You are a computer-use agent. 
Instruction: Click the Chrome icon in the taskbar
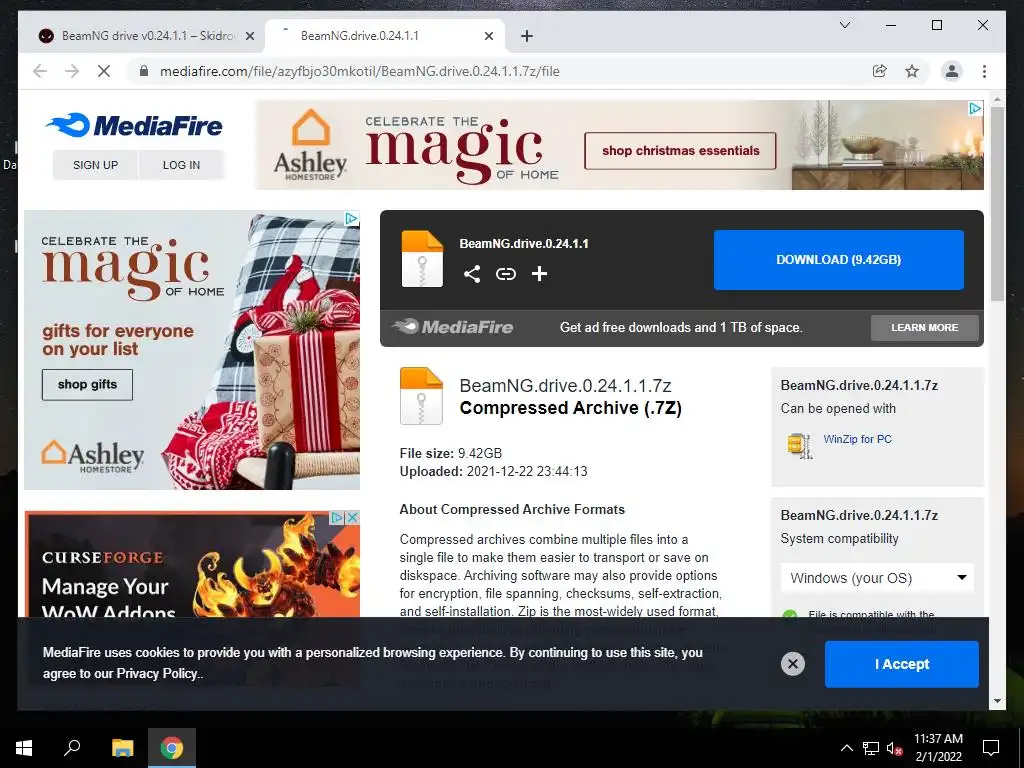pyautogui.click(x=172, y=748)
